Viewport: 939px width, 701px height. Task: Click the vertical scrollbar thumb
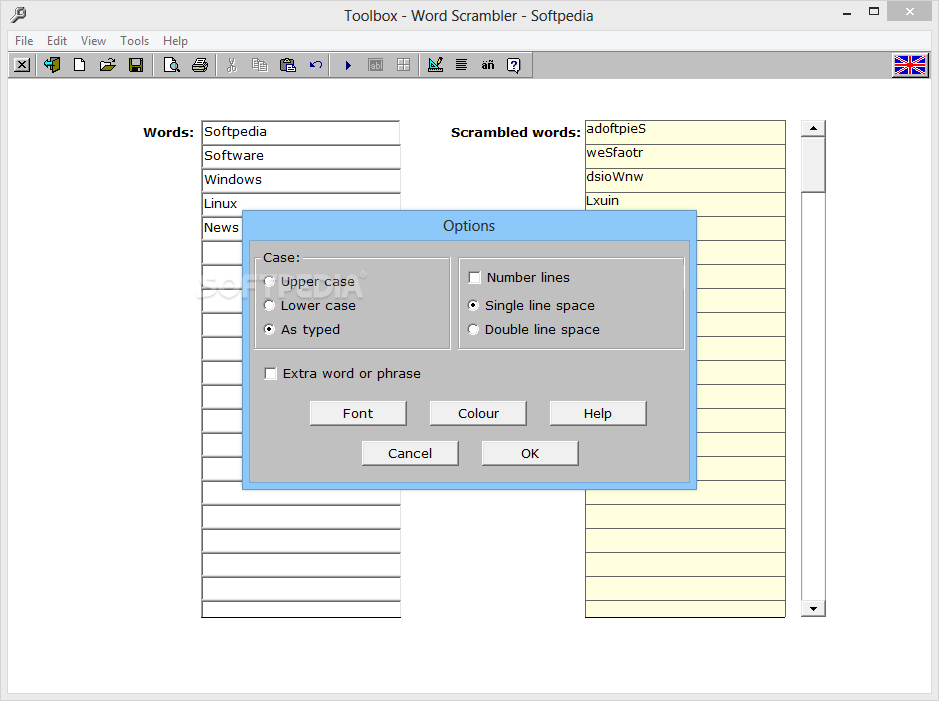click(x=813, y=165)
